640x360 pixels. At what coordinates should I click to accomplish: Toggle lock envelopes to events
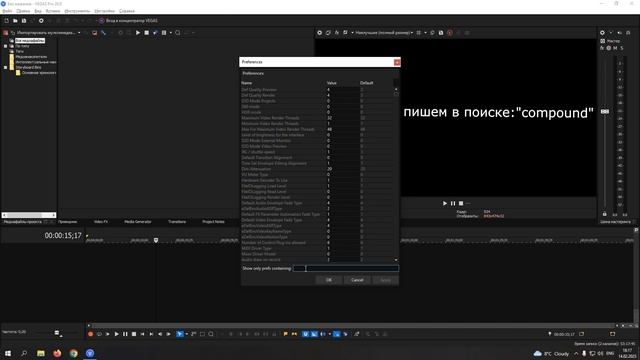point(336,334)
